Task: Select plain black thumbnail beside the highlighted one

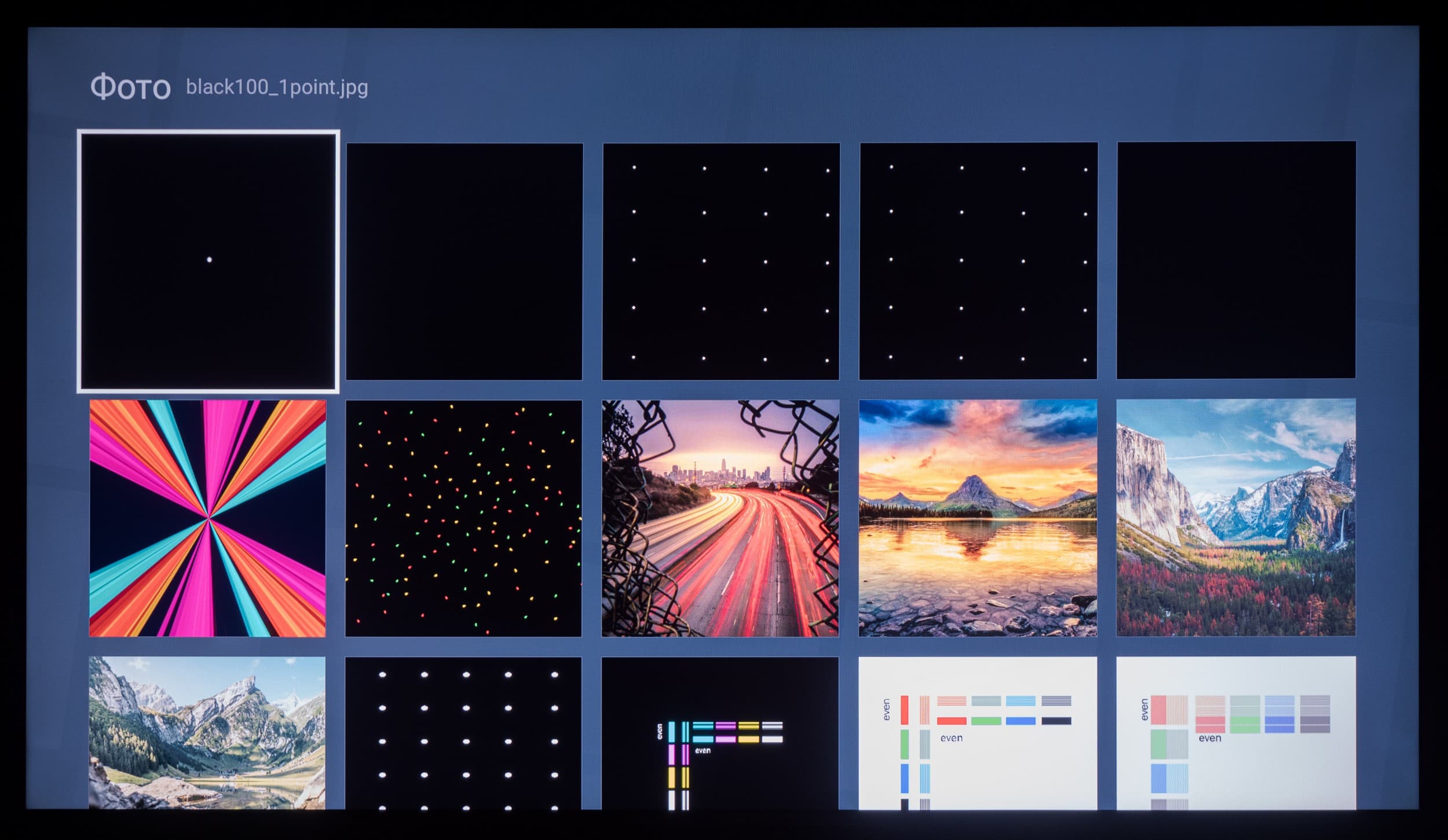Action: point(464,262)
